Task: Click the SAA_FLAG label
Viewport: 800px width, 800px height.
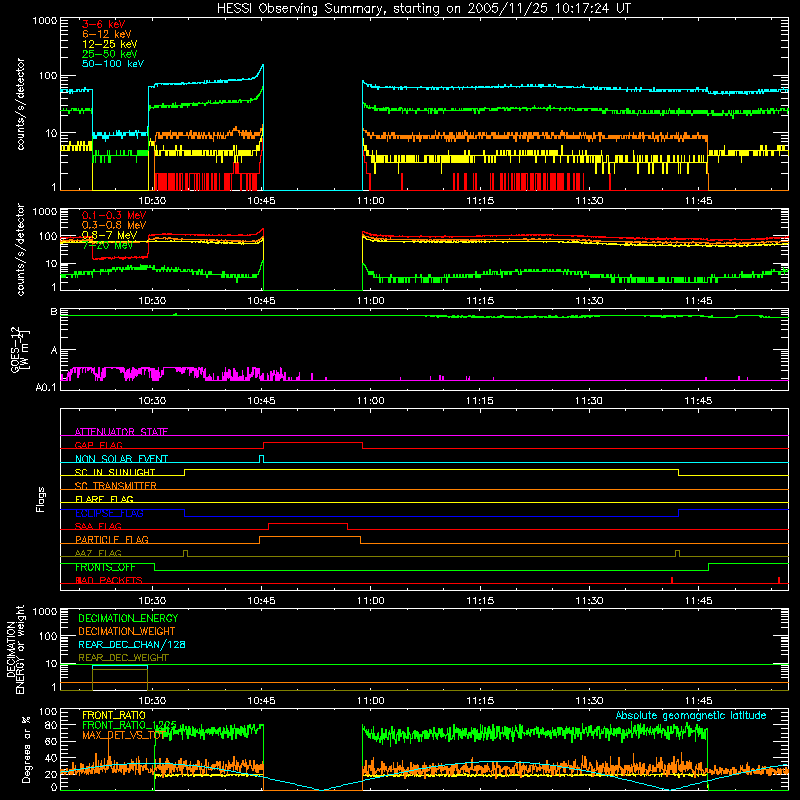Action: click(98, 526)
